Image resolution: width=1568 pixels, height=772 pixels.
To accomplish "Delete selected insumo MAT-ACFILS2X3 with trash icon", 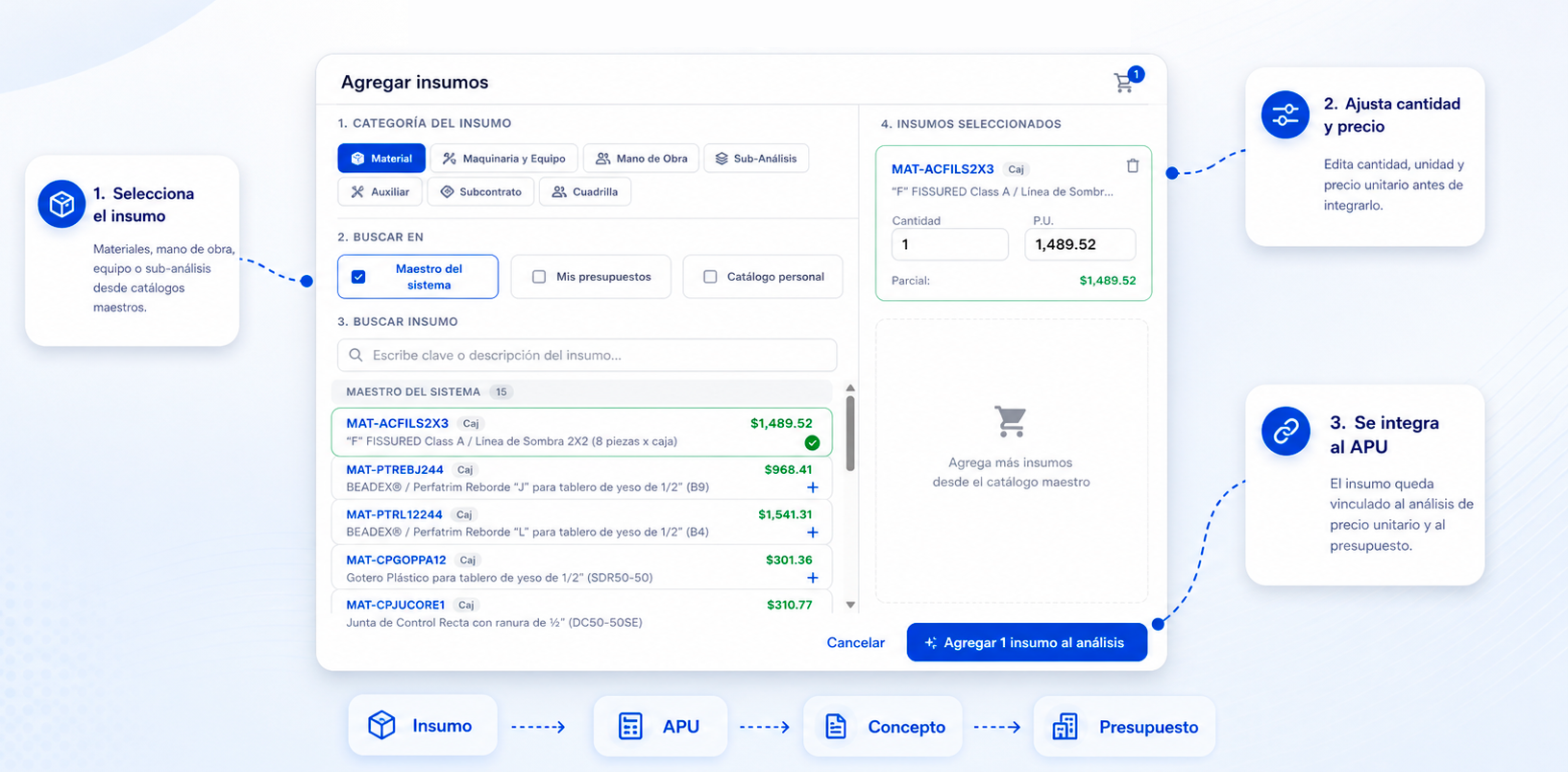I will coord(1133,165).
